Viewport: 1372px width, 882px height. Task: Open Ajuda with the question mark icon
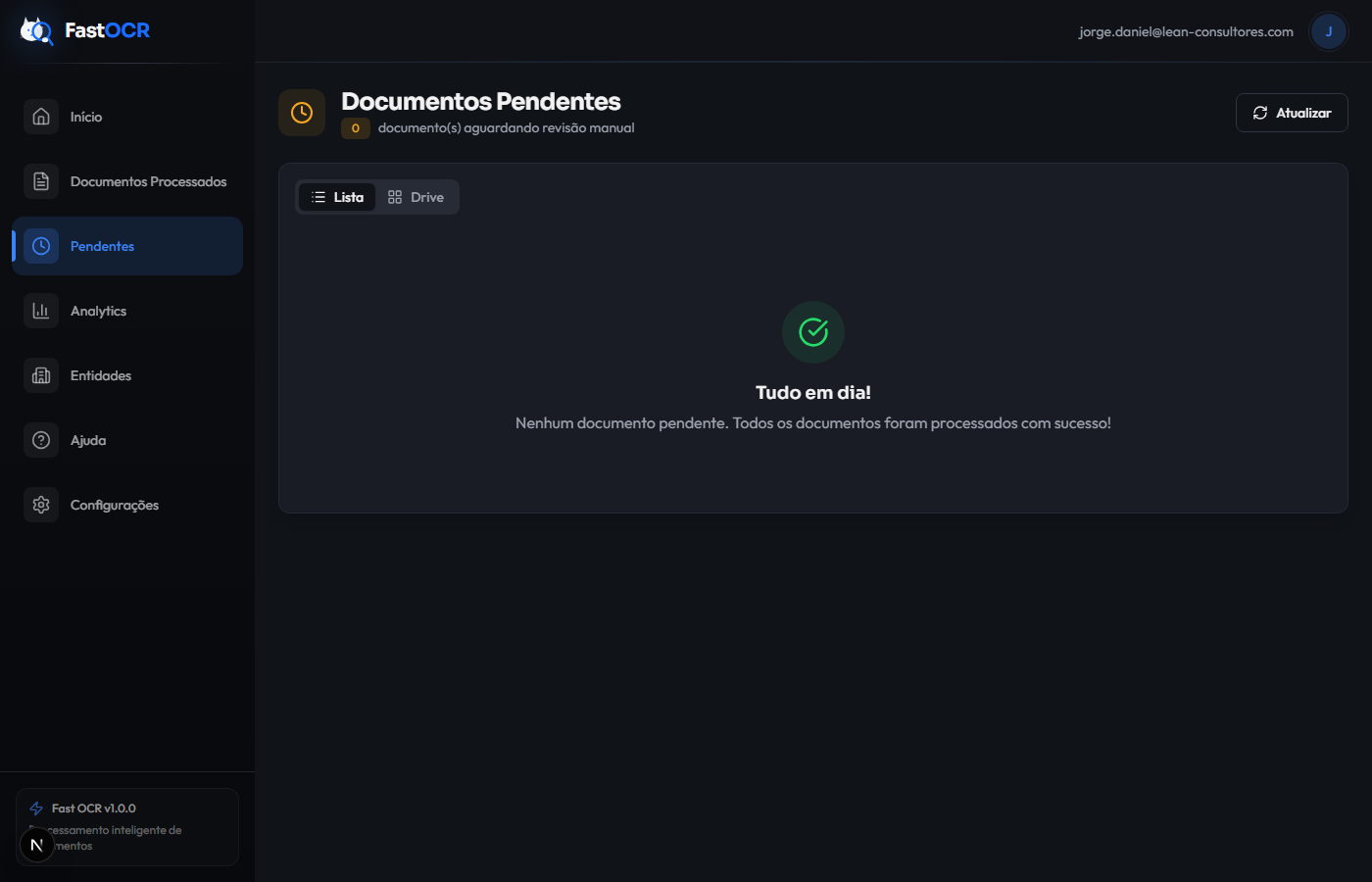(x=40, y=440)
